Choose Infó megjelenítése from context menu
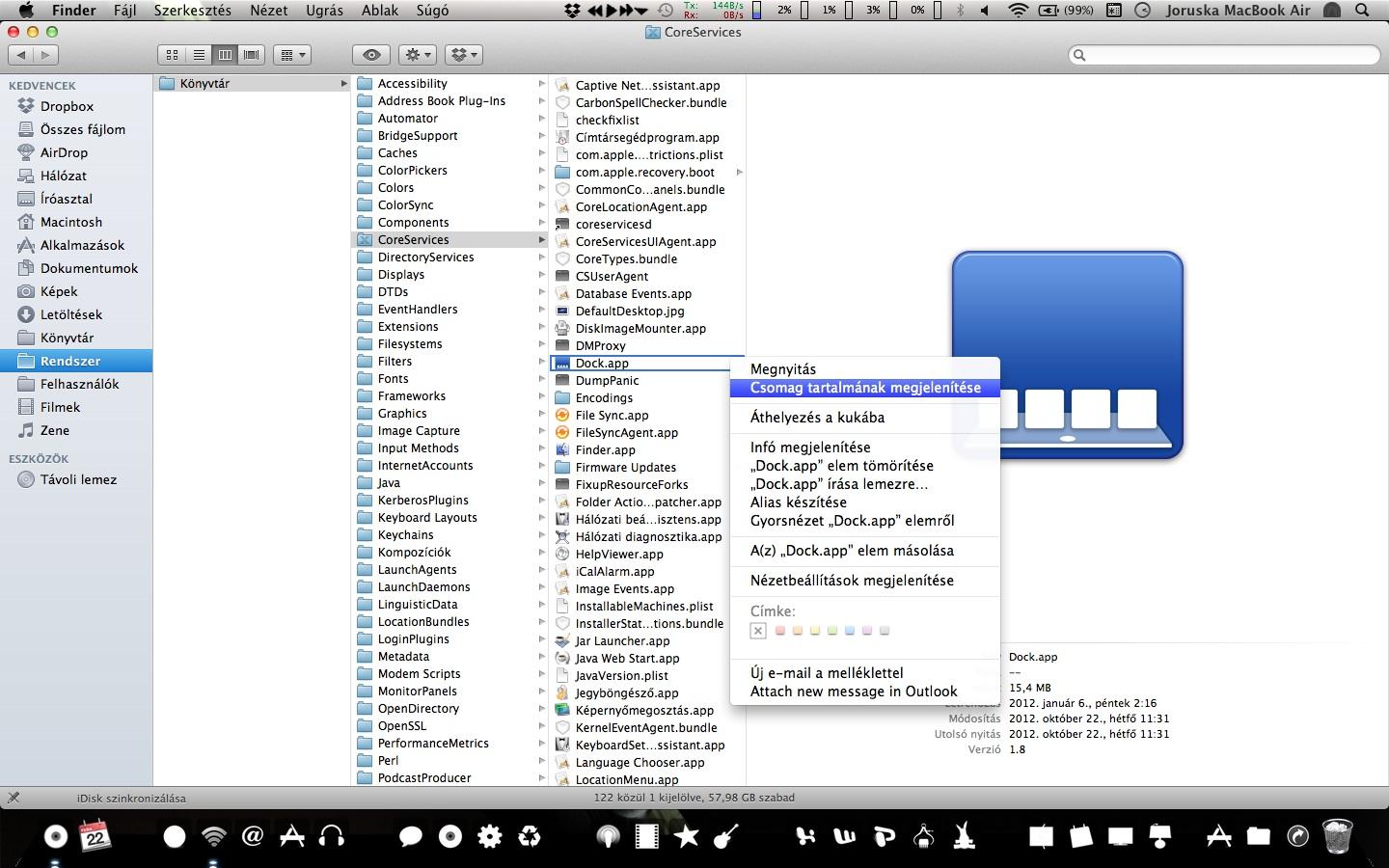The height and width of the screenshot is (868, 1389). click(x=864, y=448)
